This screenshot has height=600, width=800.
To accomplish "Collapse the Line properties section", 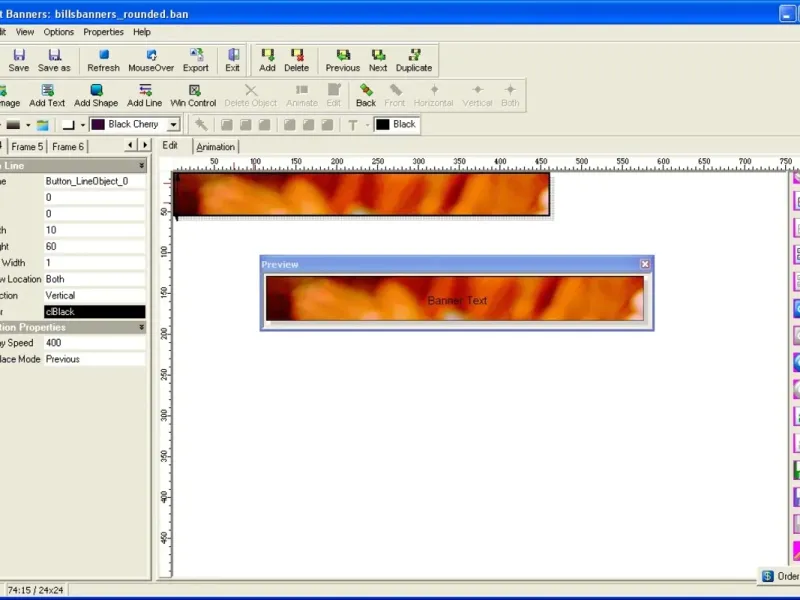I will click(141, 166).
